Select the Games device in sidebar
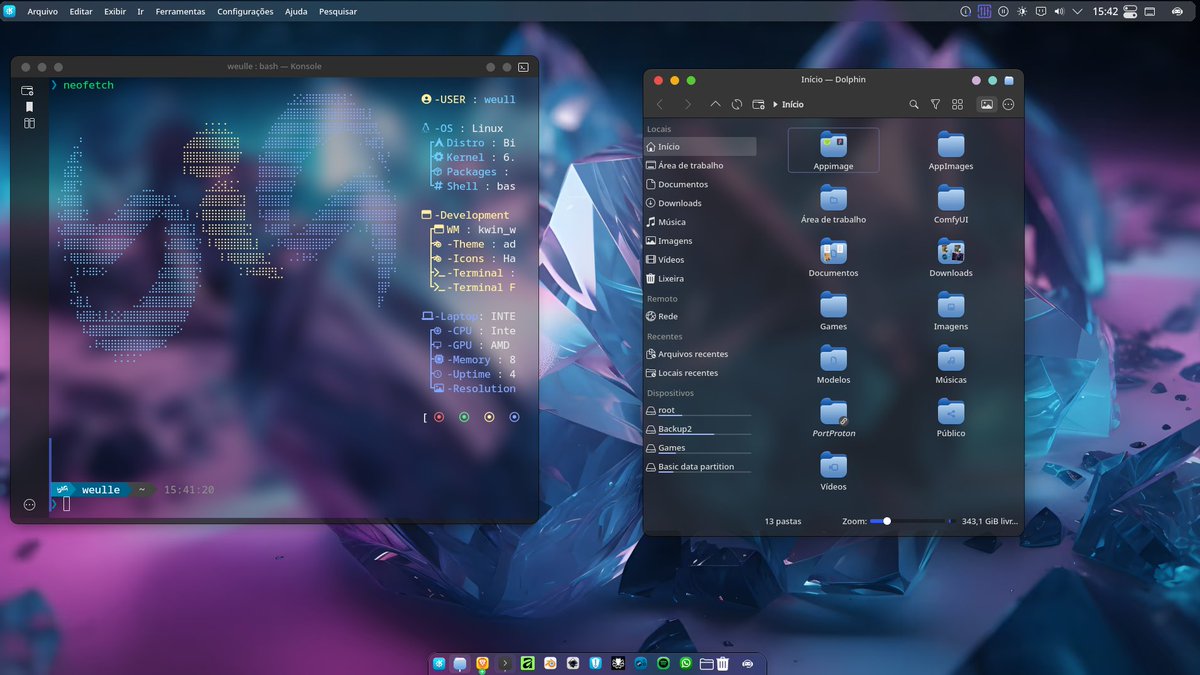1200x675 pixels. tap(700, 448)
